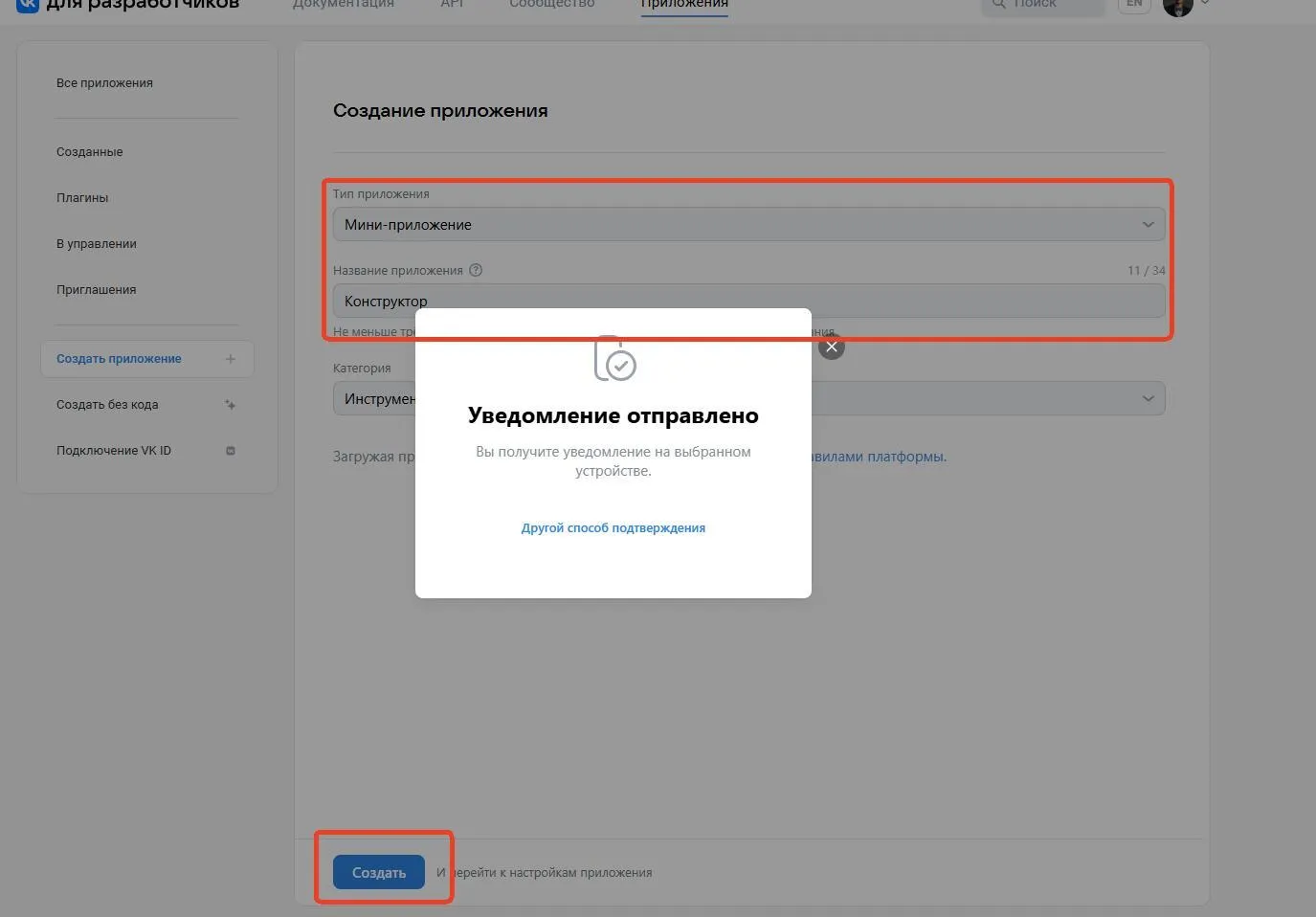The width and height of the screenshot is (1316, 917).
Task: Click the Уведомление отправлено heading
Action: click(613, 415)
